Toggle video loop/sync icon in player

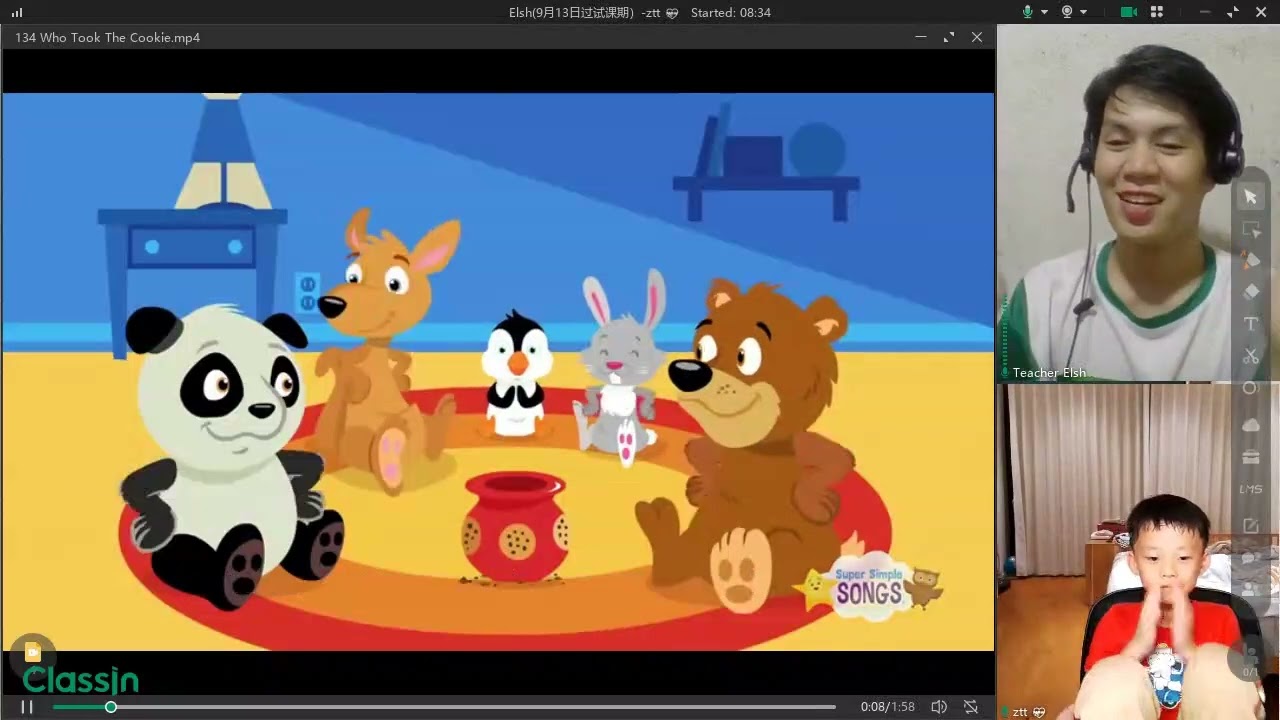point(970,707)
